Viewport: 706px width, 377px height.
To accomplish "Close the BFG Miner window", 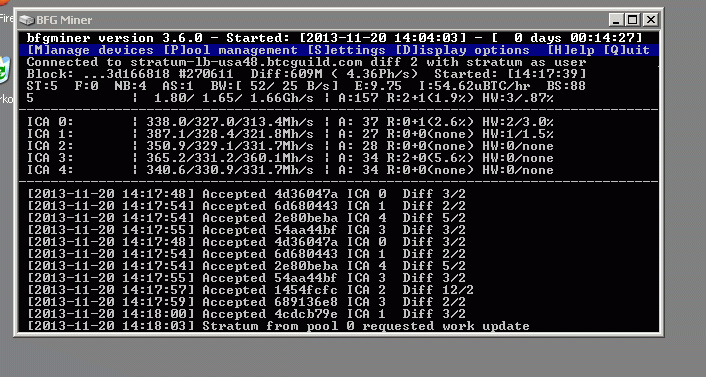I will (x=650, y=20).
